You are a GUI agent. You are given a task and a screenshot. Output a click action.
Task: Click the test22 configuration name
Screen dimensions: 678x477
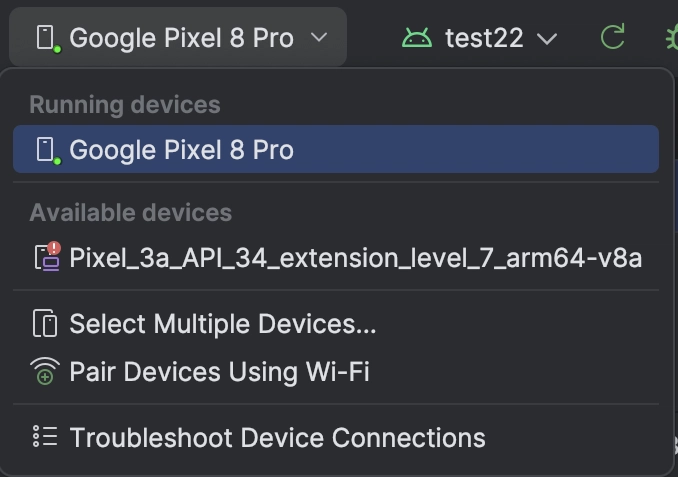(484, 38)
